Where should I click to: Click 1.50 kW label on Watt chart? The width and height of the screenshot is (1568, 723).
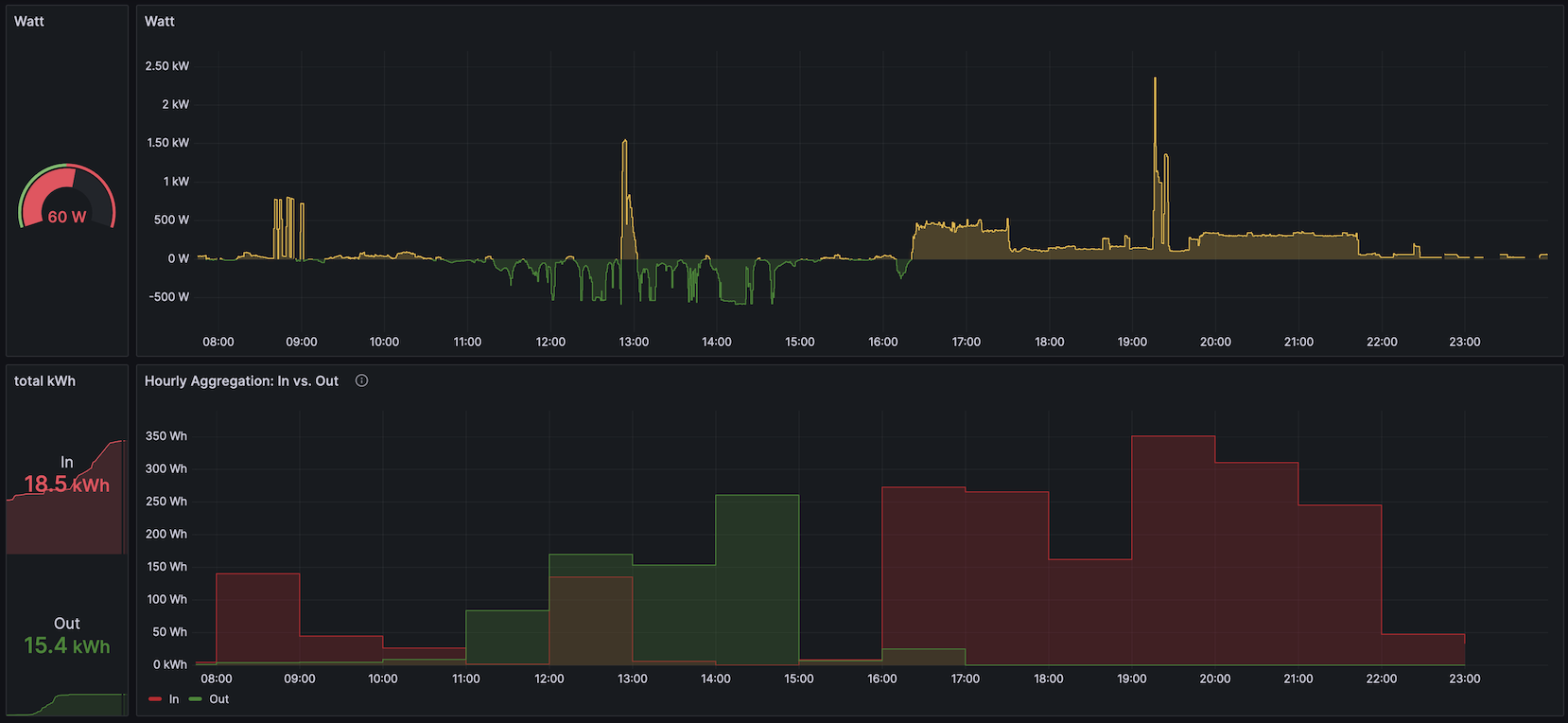(x=167, y=143)
